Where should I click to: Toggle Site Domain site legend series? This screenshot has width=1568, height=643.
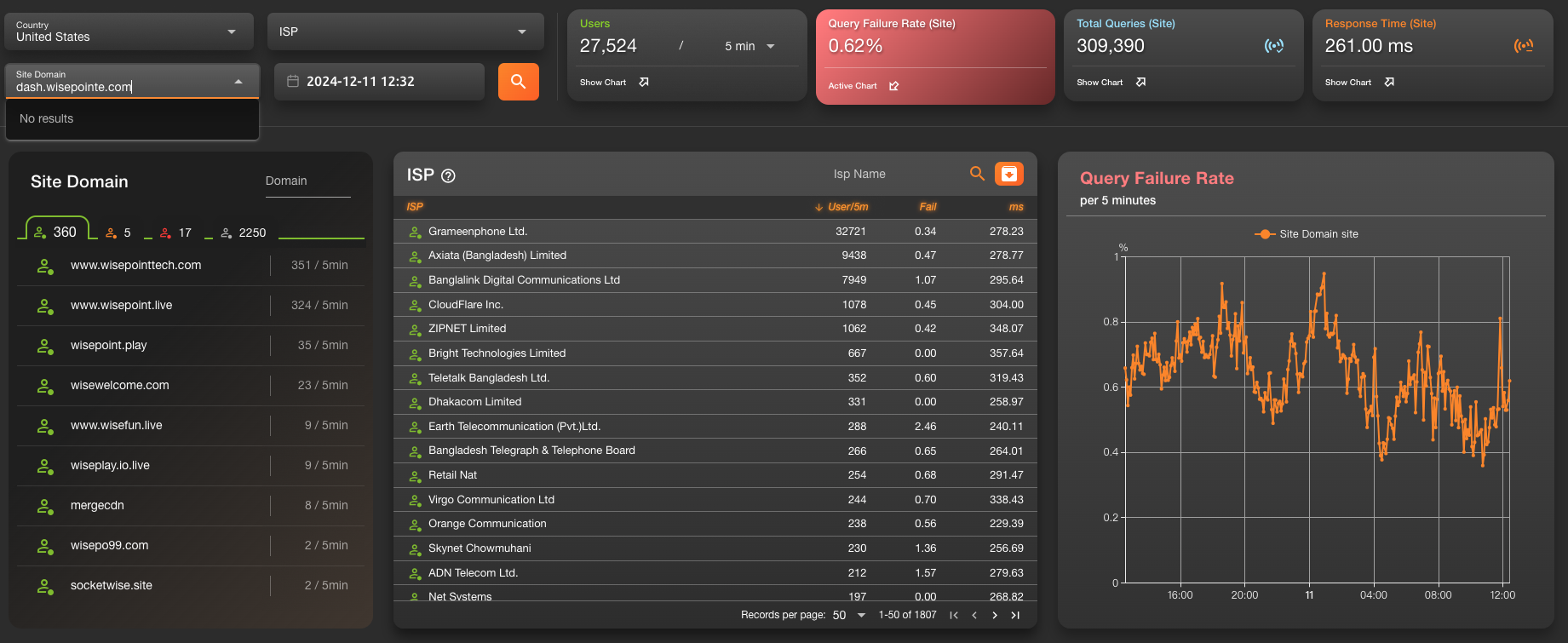[1307, 234]
